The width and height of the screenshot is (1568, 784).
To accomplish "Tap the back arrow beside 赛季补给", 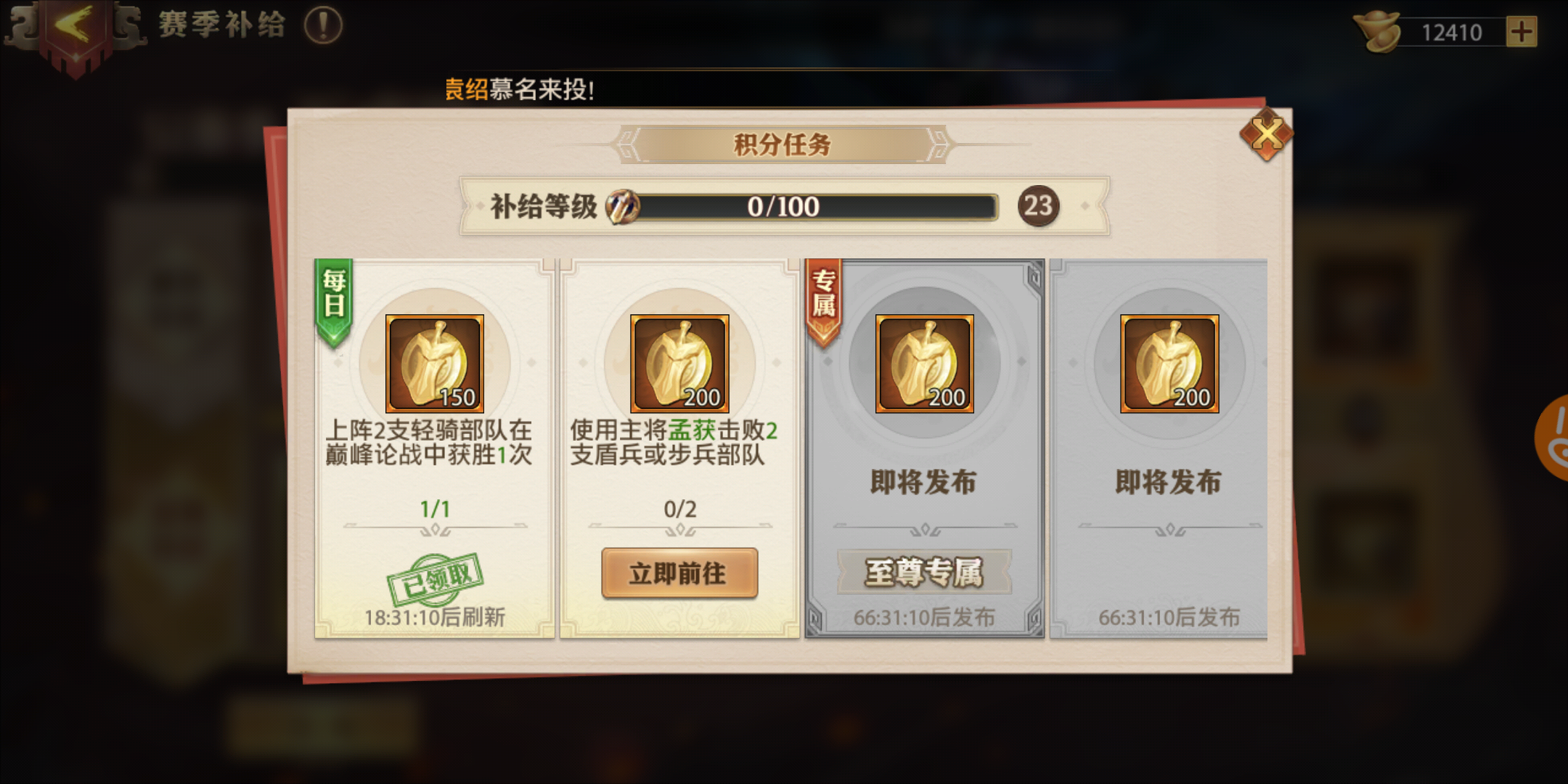I will click(74, 28).
